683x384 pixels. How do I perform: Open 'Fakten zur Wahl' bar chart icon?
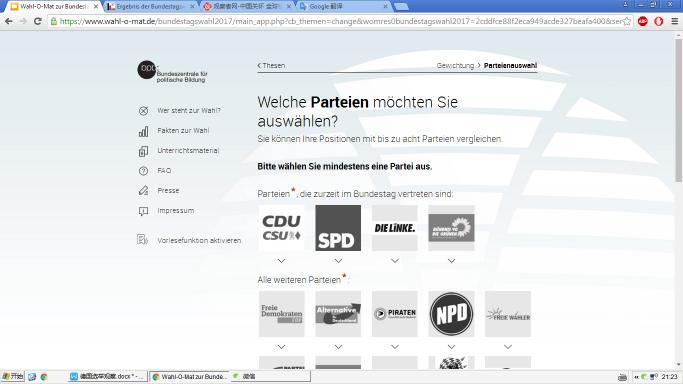coord(143,131)
